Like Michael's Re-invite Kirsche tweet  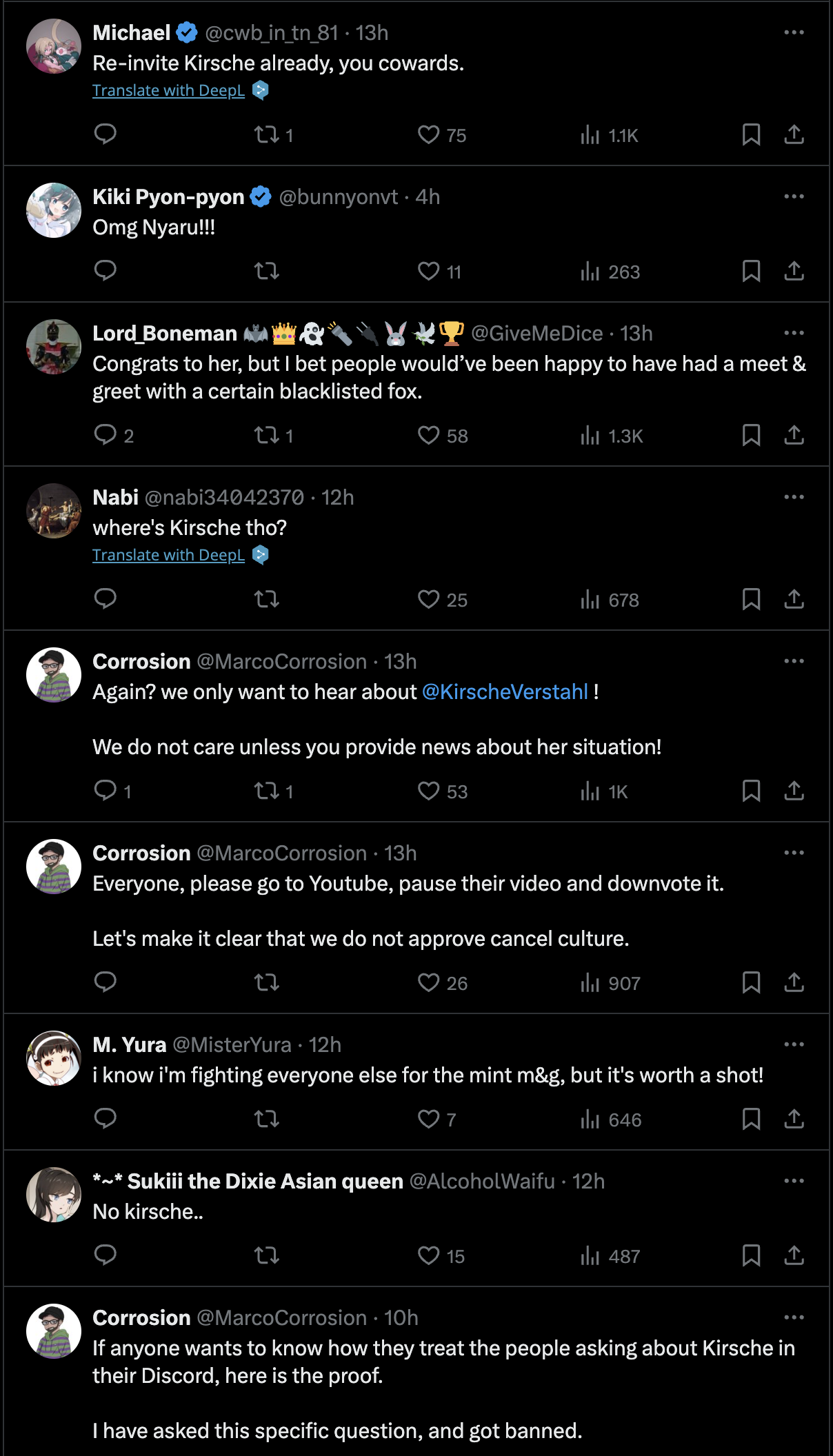tap(428, 134)
